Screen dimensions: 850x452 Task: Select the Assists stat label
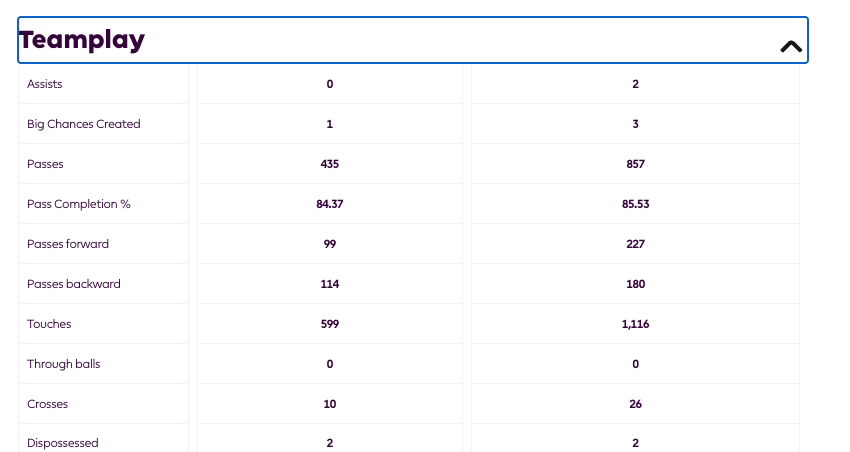pos(44,84)
